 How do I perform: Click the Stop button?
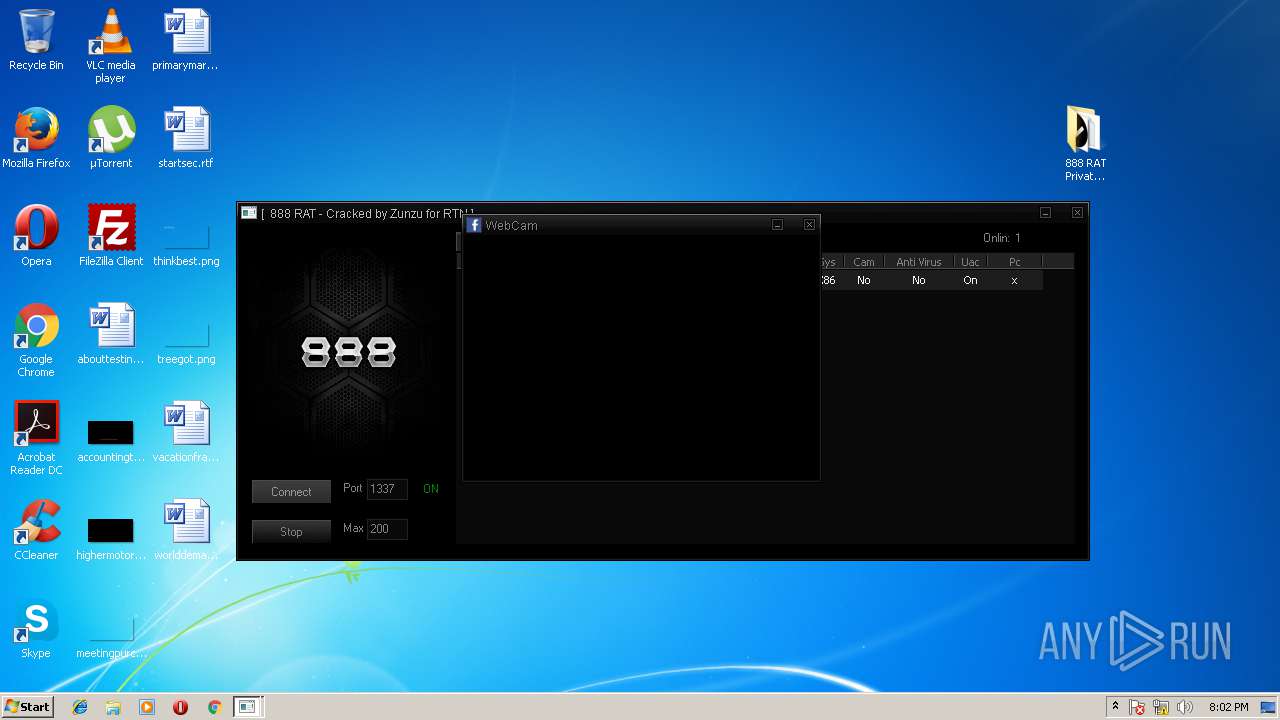[x=291, y=532]
